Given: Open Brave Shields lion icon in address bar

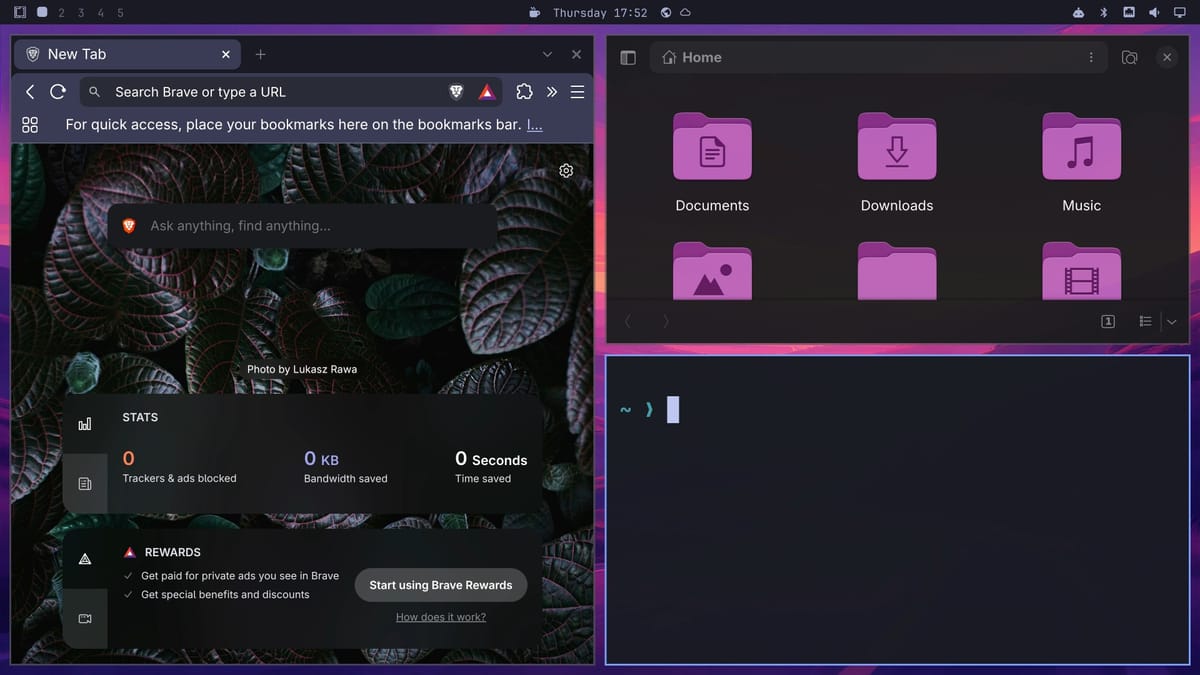Looking at the screenshot, I should [457, 91].
